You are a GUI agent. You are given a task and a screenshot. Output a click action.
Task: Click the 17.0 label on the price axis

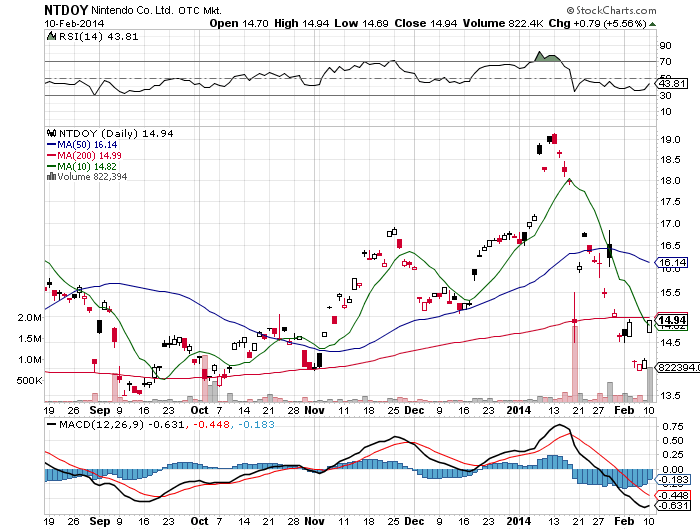pos(670,224)
